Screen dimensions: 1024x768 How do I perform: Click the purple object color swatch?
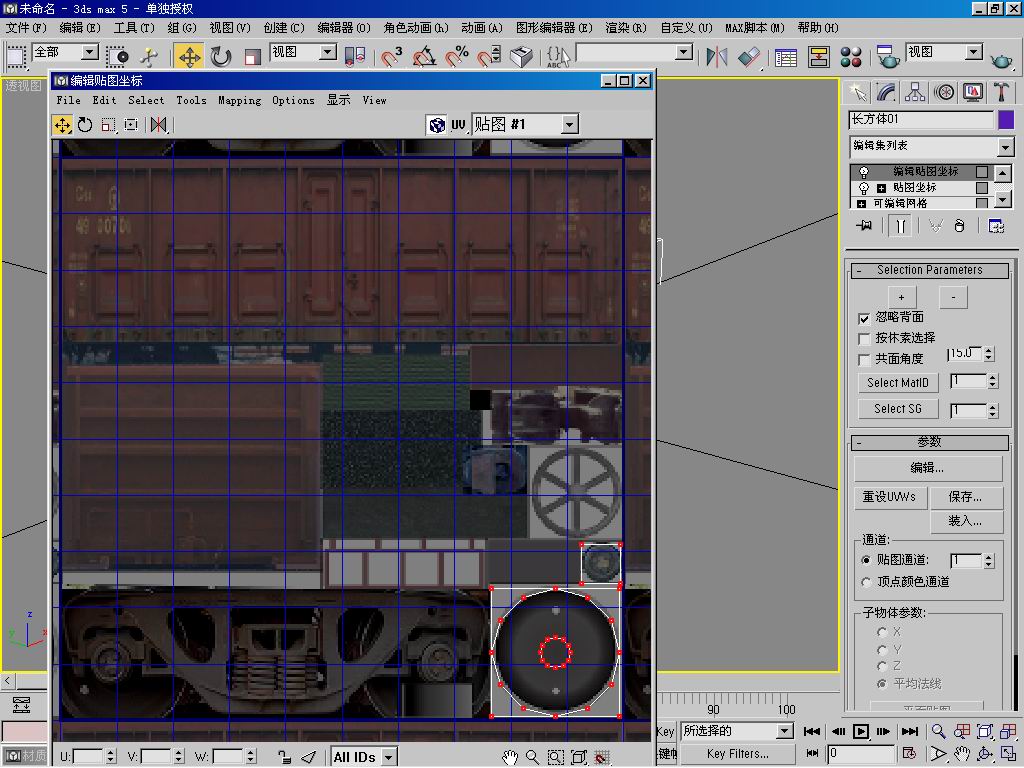click(1006, 120)
